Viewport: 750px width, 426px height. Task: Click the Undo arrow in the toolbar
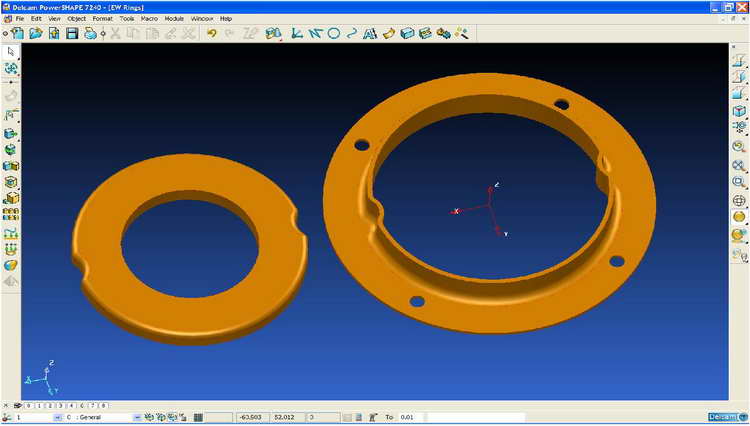point(211,33)
